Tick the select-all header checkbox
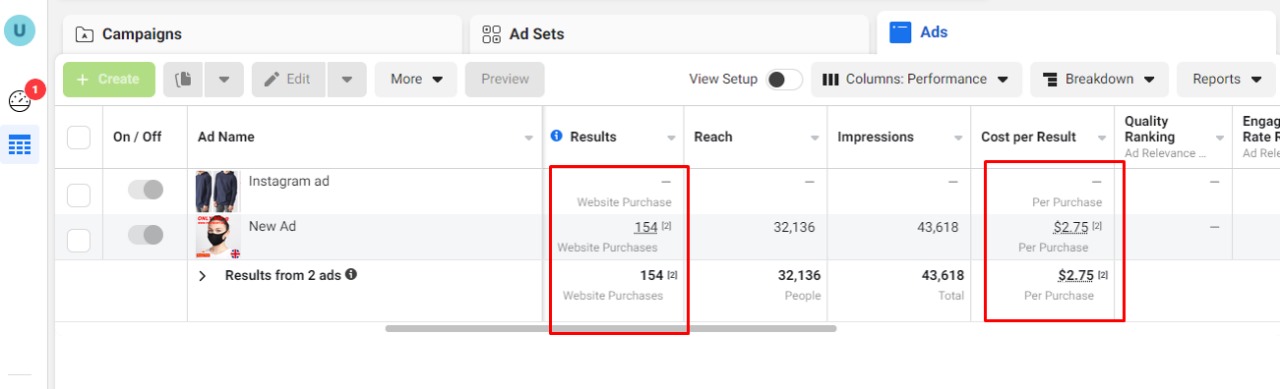The width and height of the screenshot is (1280, 389). coord(78,137)
